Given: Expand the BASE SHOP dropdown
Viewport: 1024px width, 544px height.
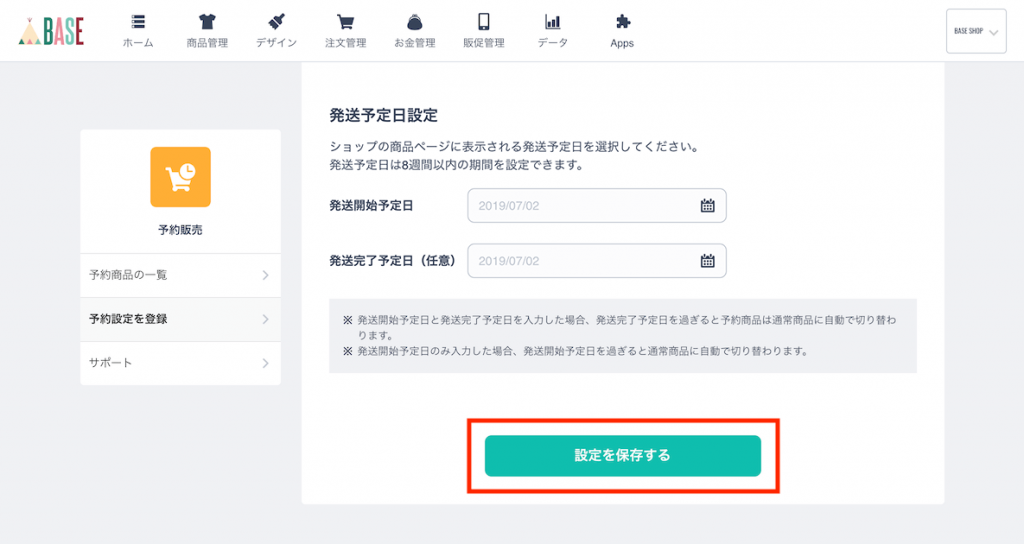Looking at the screenshot, I should (x=976, y=31).
